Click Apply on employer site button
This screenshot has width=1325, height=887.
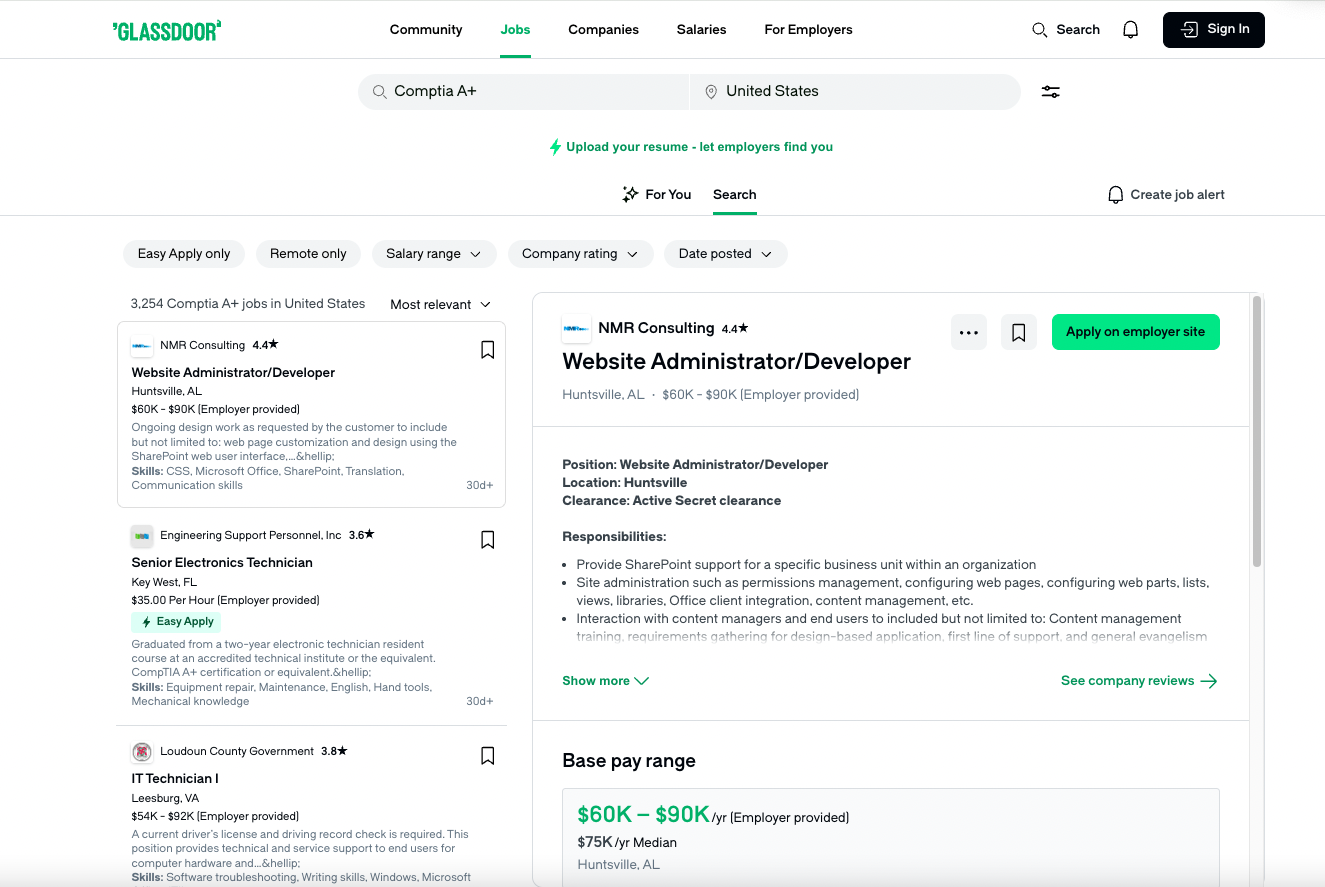(x=1136, y=332)
